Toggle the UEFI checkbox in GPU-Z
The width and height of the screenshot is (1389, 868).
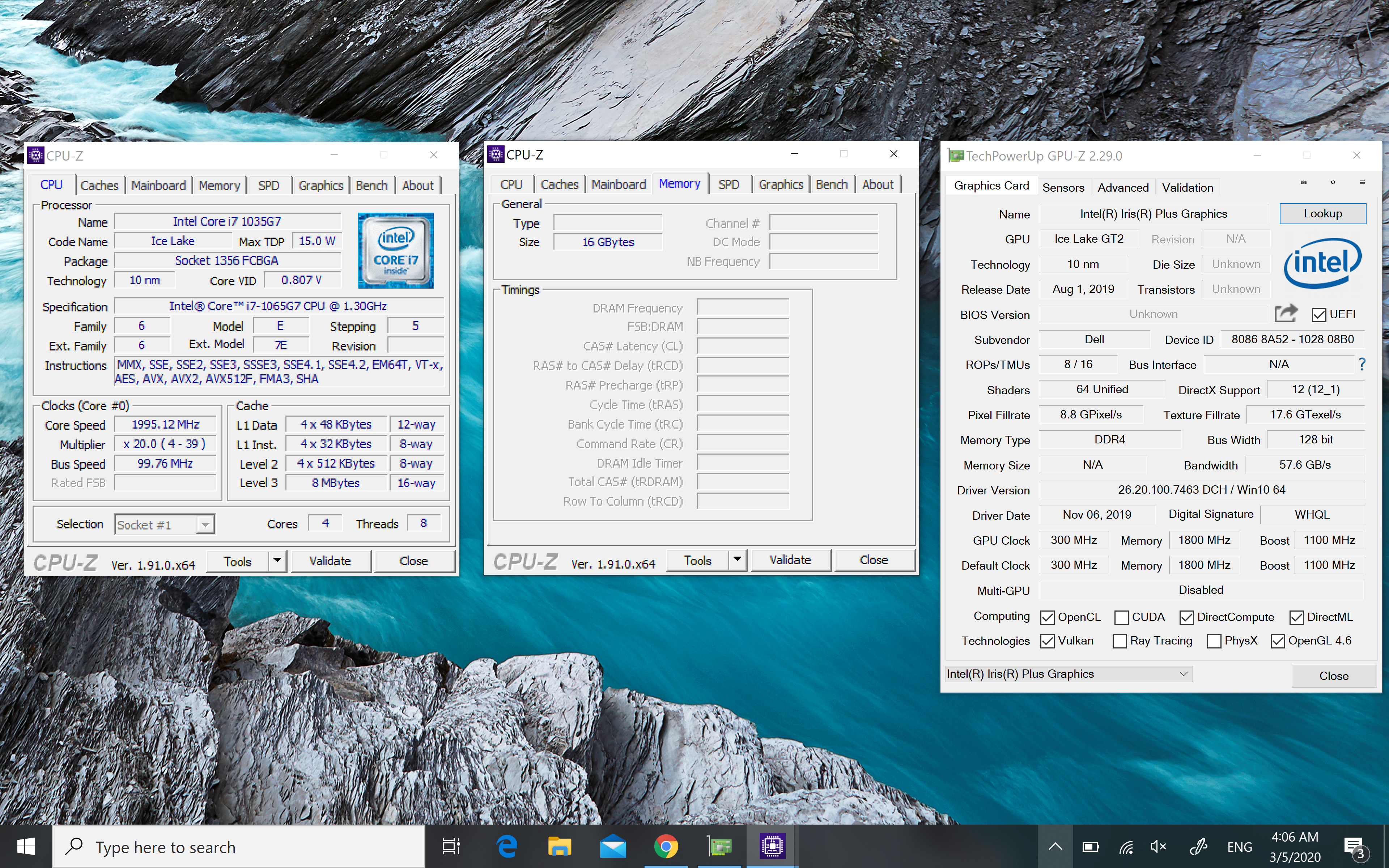[x=1319, y=315]
